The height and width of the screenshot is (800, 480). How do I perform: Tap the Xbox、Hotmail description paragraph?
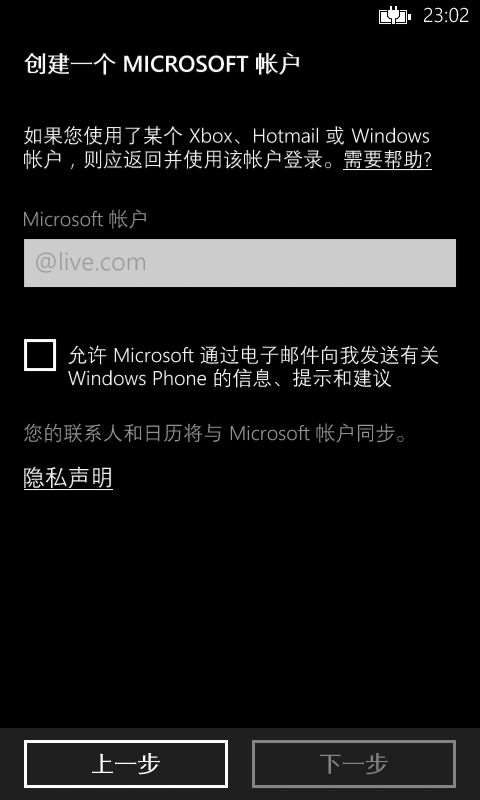[x=228, y=148]
